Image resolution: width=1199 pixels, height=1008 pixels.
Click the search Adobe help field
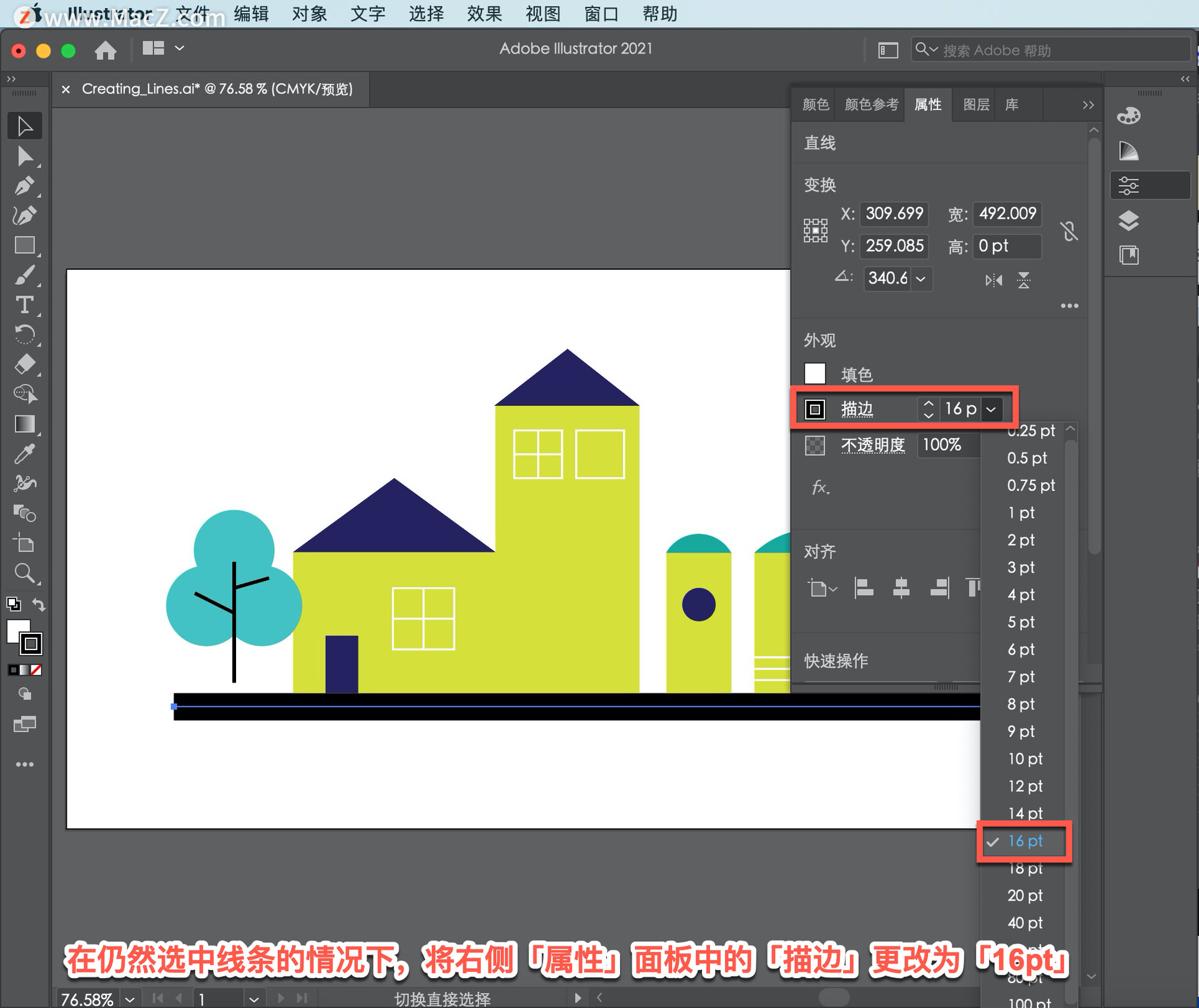(x=1050, y=50)
